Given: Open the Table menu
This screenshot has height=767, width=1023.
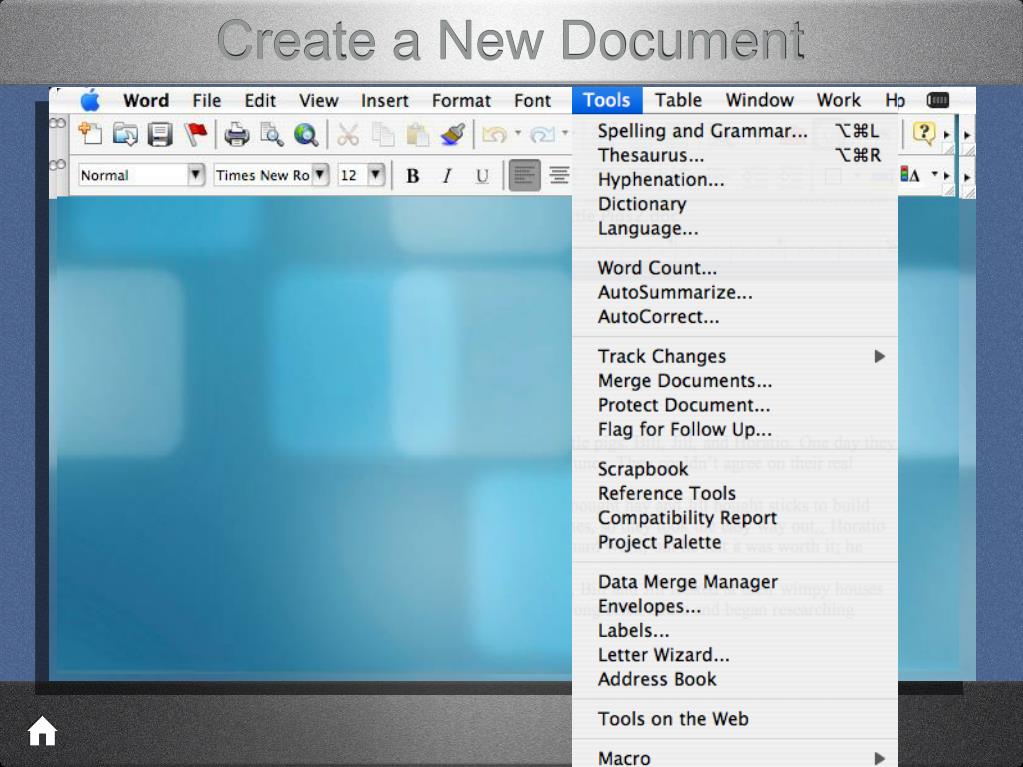Looking at the screenshot, I should click(x=679, y=100).
